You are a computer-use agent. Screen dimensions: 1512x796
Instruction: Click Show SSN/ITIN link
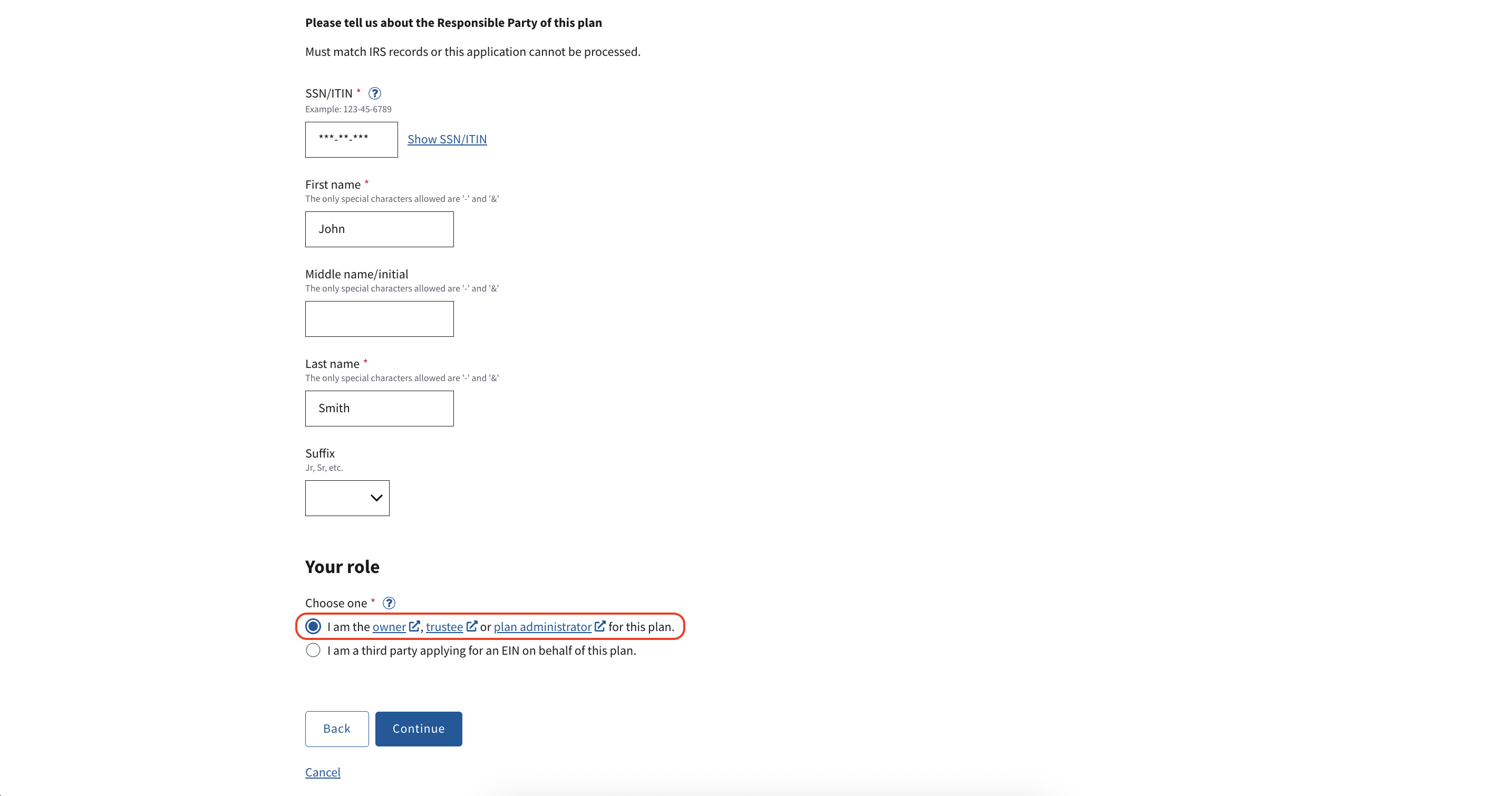click(447, 139)
